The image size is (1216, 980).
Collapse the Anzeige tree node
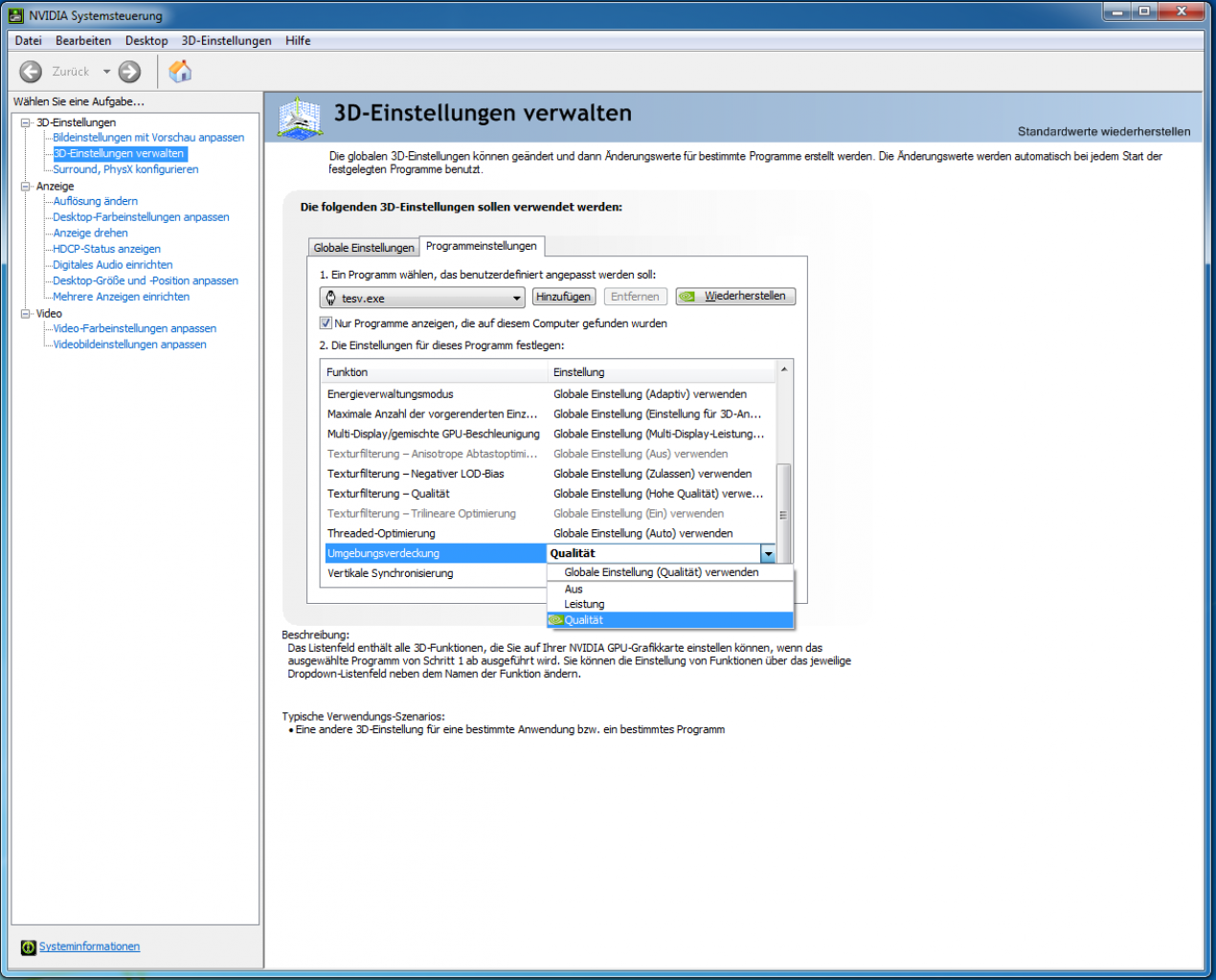point(26,187)
